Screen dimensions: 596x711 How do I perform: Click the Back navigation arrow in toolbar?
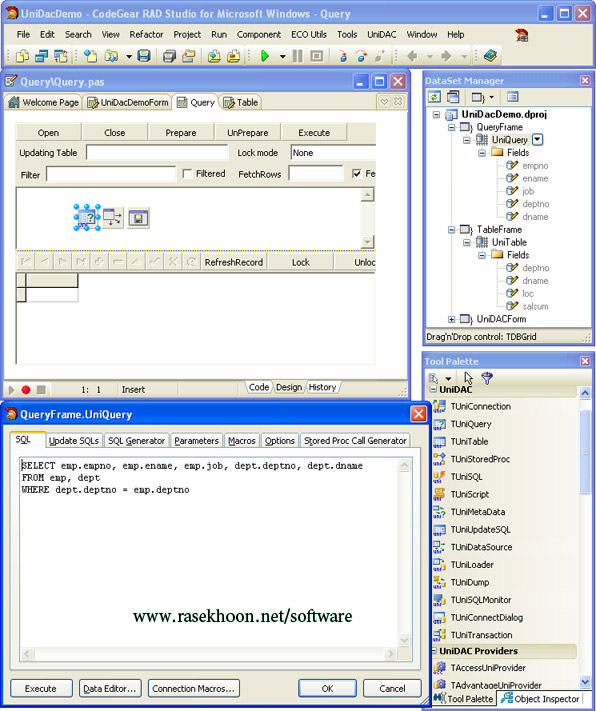click(412, 56)
